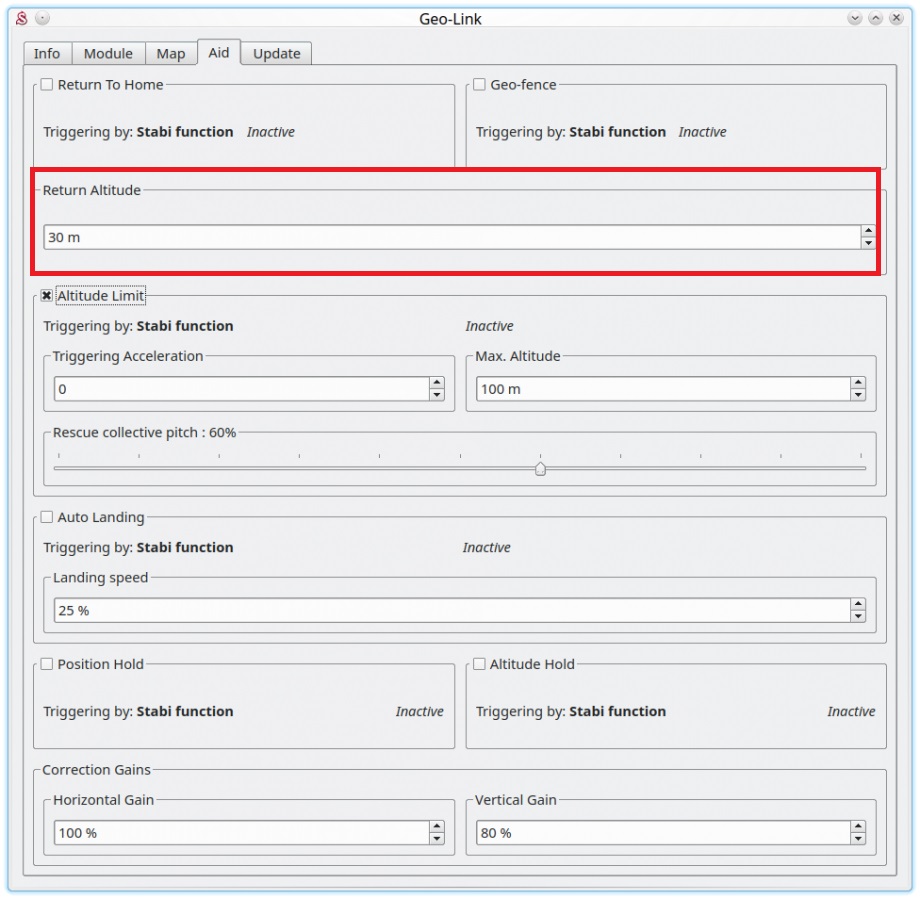
Task: Open the Module tab
Action: pyautogui.click(x=108, y=54)
